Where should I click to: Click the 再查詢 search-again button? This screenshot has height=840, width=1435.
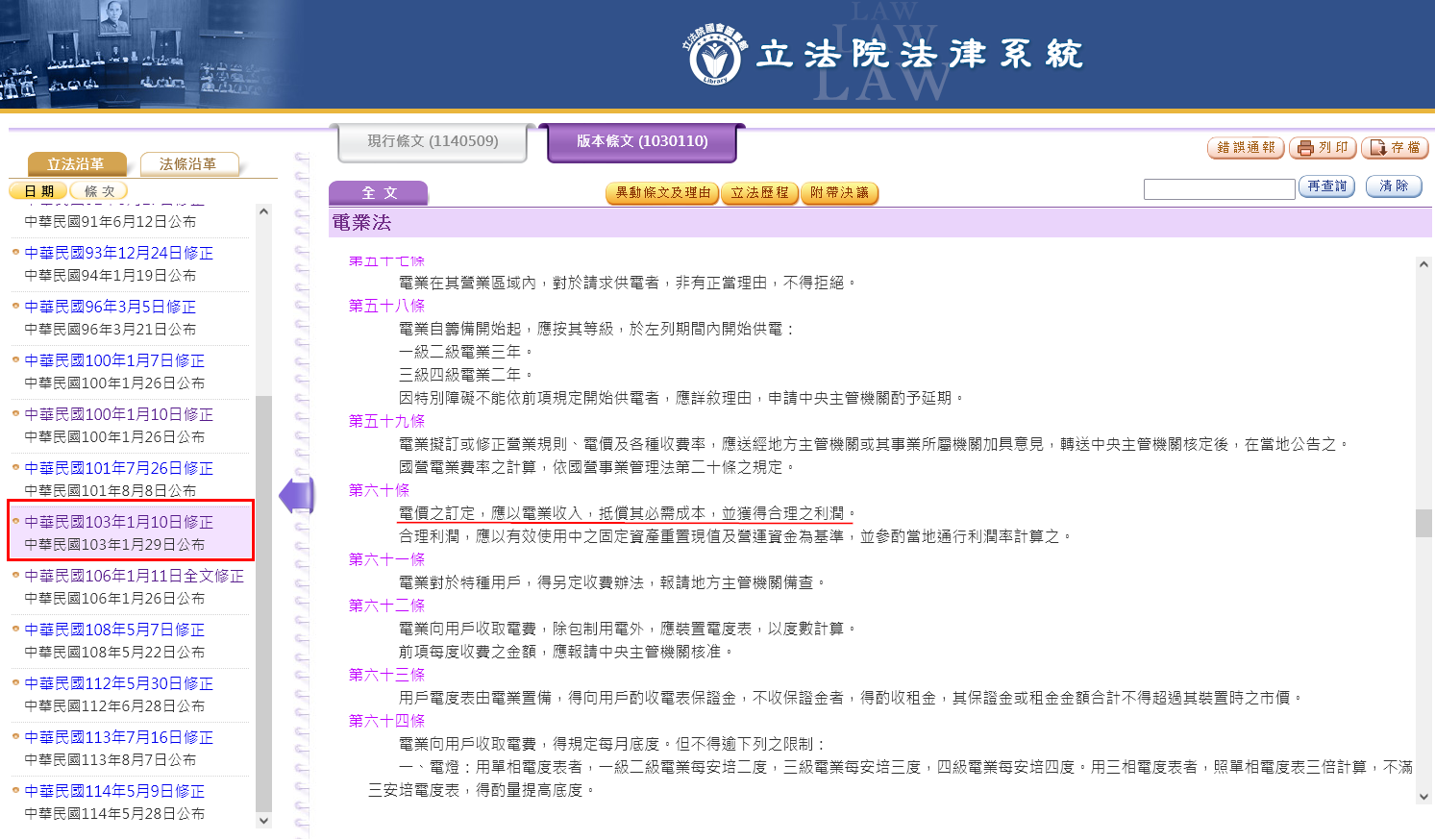tap(1326, 186)
